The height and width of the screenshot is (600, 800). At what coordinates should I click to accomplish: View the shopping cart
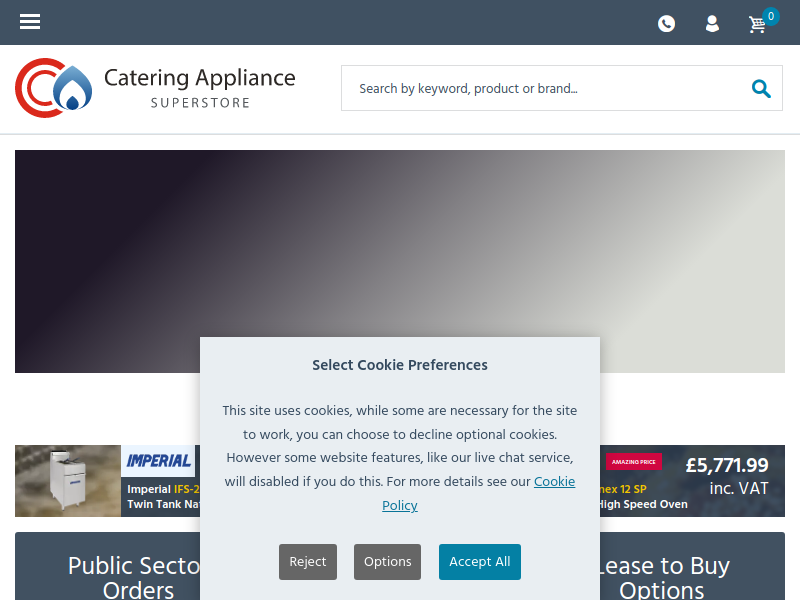(x=757, y=24)
